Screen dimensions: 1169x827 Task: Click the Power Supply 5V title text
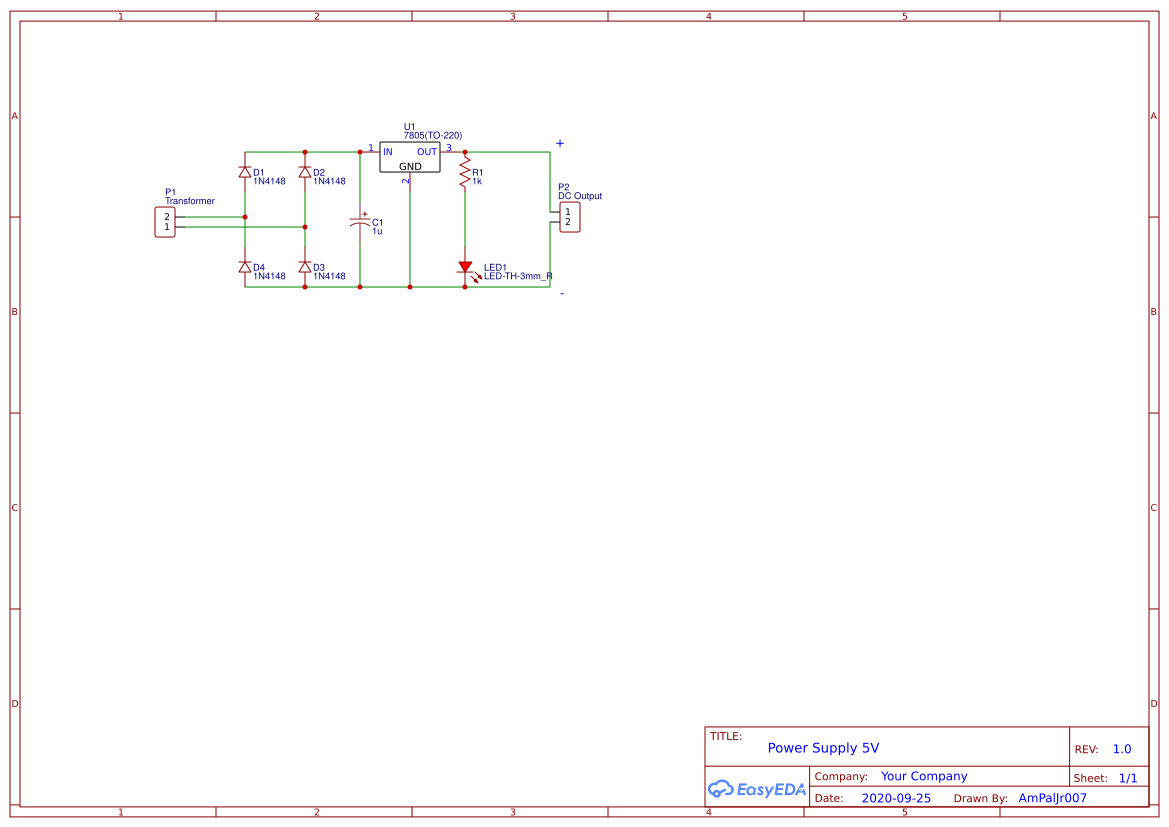point(823,747)
